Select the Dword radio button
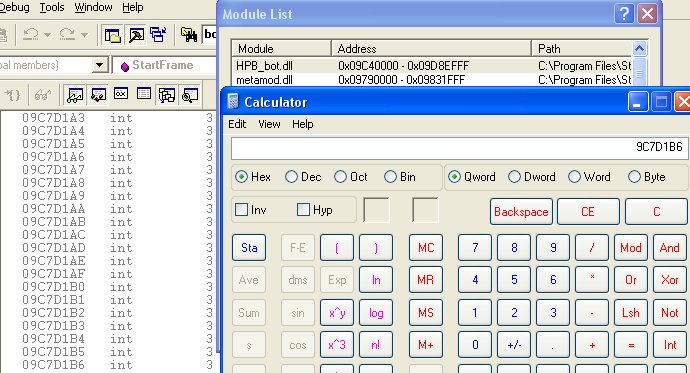Viewport: 690px width, 373px height. (514, 177)
